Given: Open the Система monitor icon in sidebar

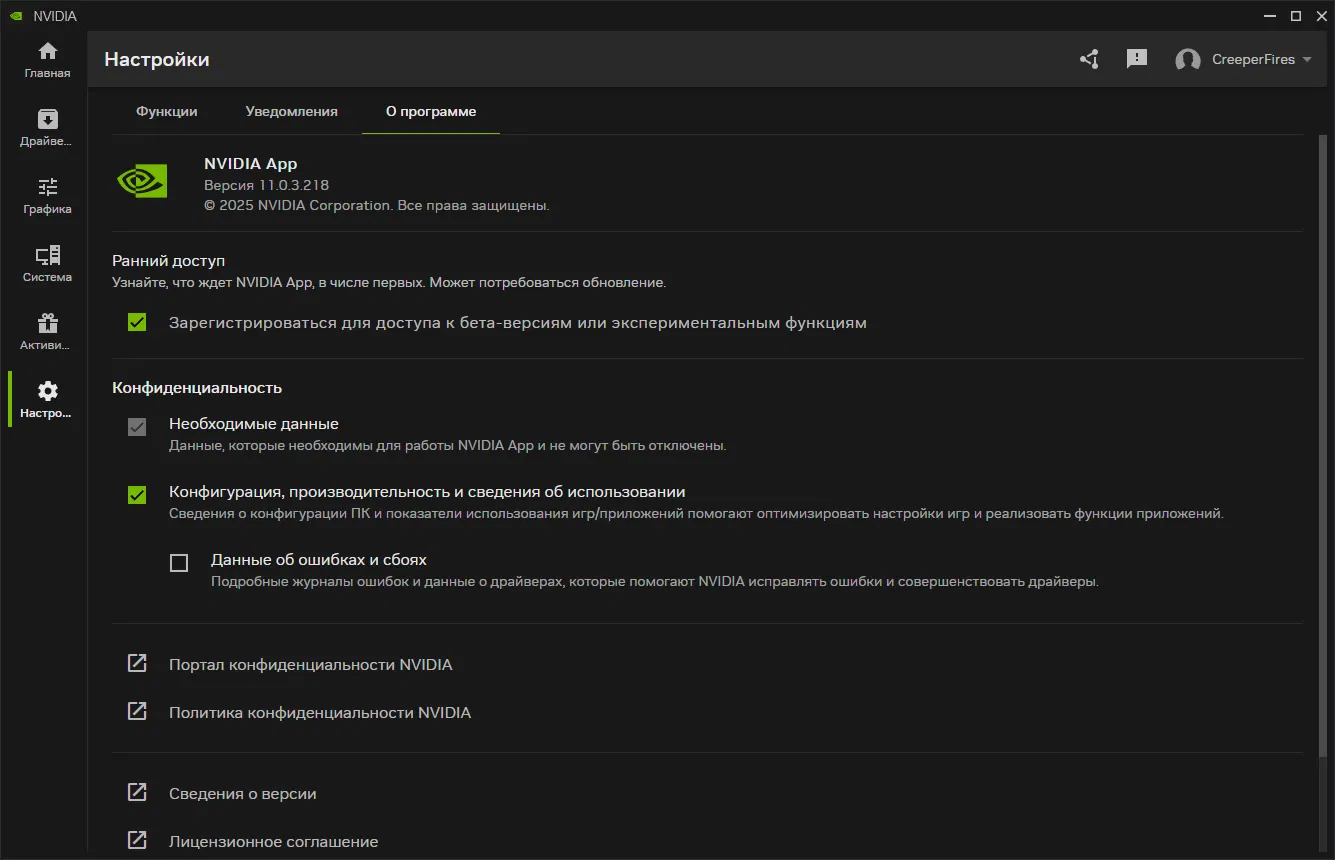Looking at the screenshot, I should [x=48, y=256].
